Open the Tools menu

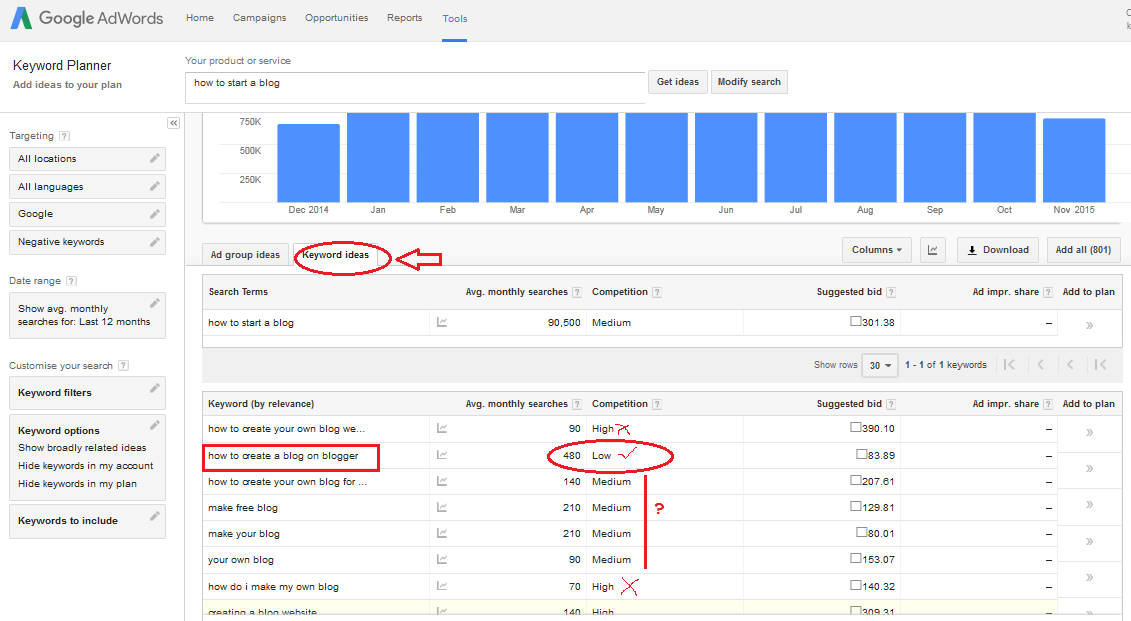click(x=454, y=19)
